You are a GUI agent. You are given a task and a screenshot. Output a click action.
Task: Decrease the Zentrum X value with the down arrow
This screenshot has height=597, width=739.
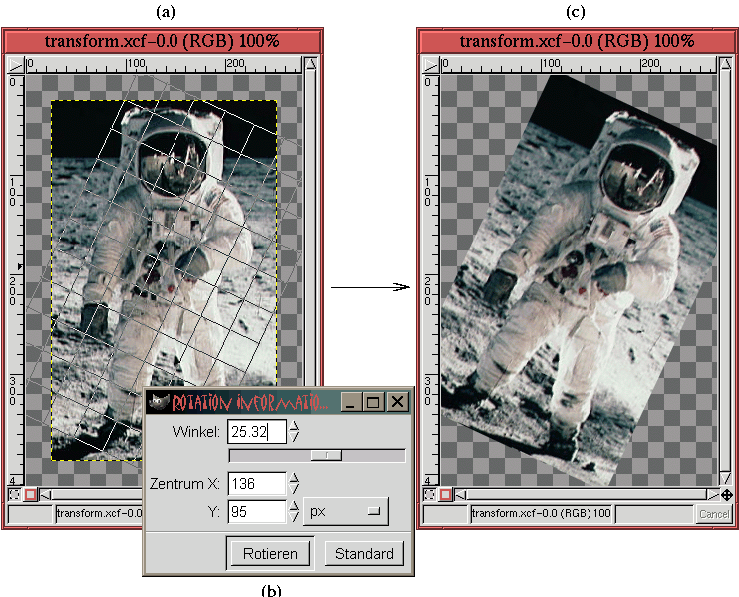295,490
